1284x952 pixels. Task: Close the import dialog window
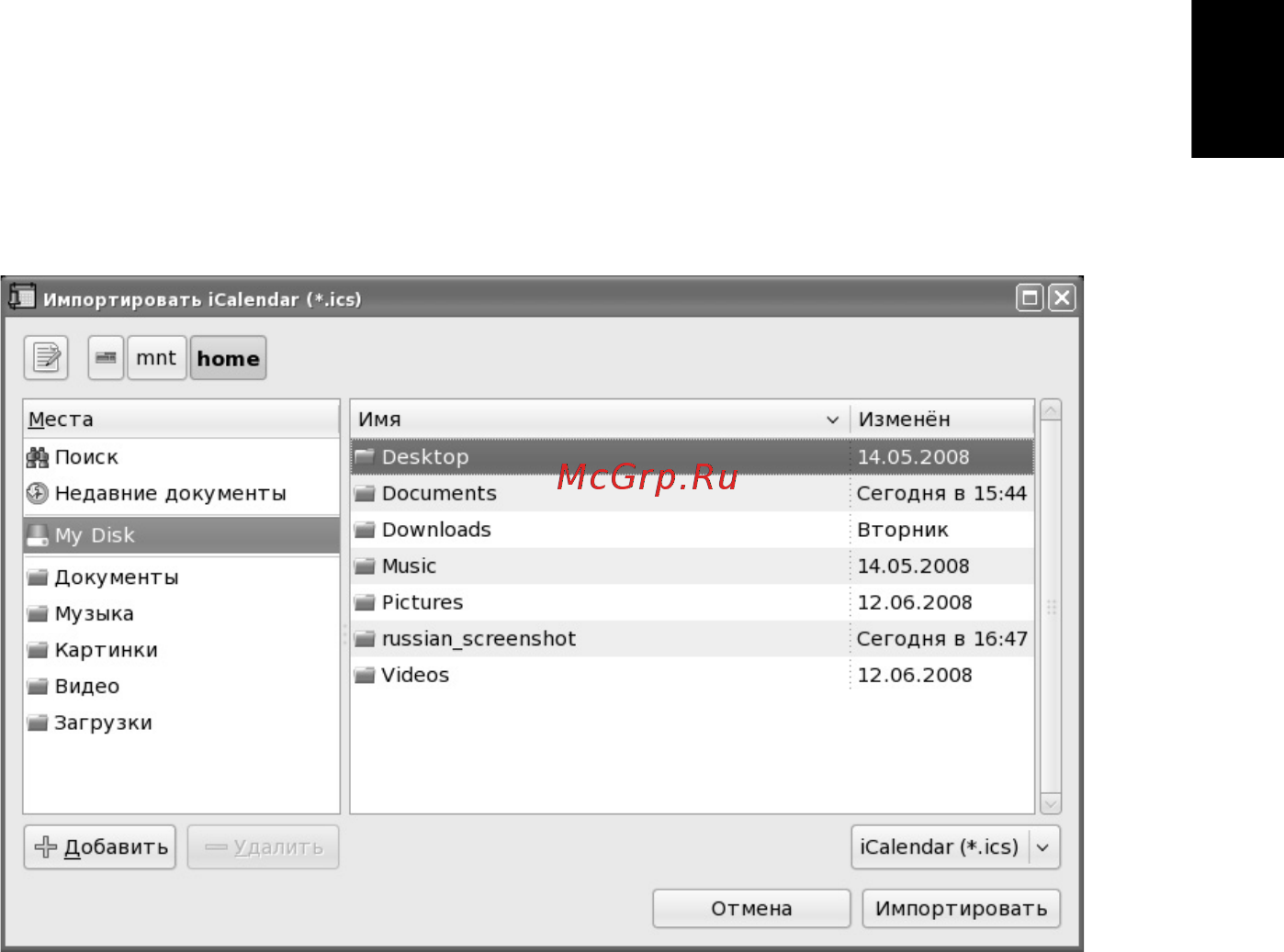1062,297
